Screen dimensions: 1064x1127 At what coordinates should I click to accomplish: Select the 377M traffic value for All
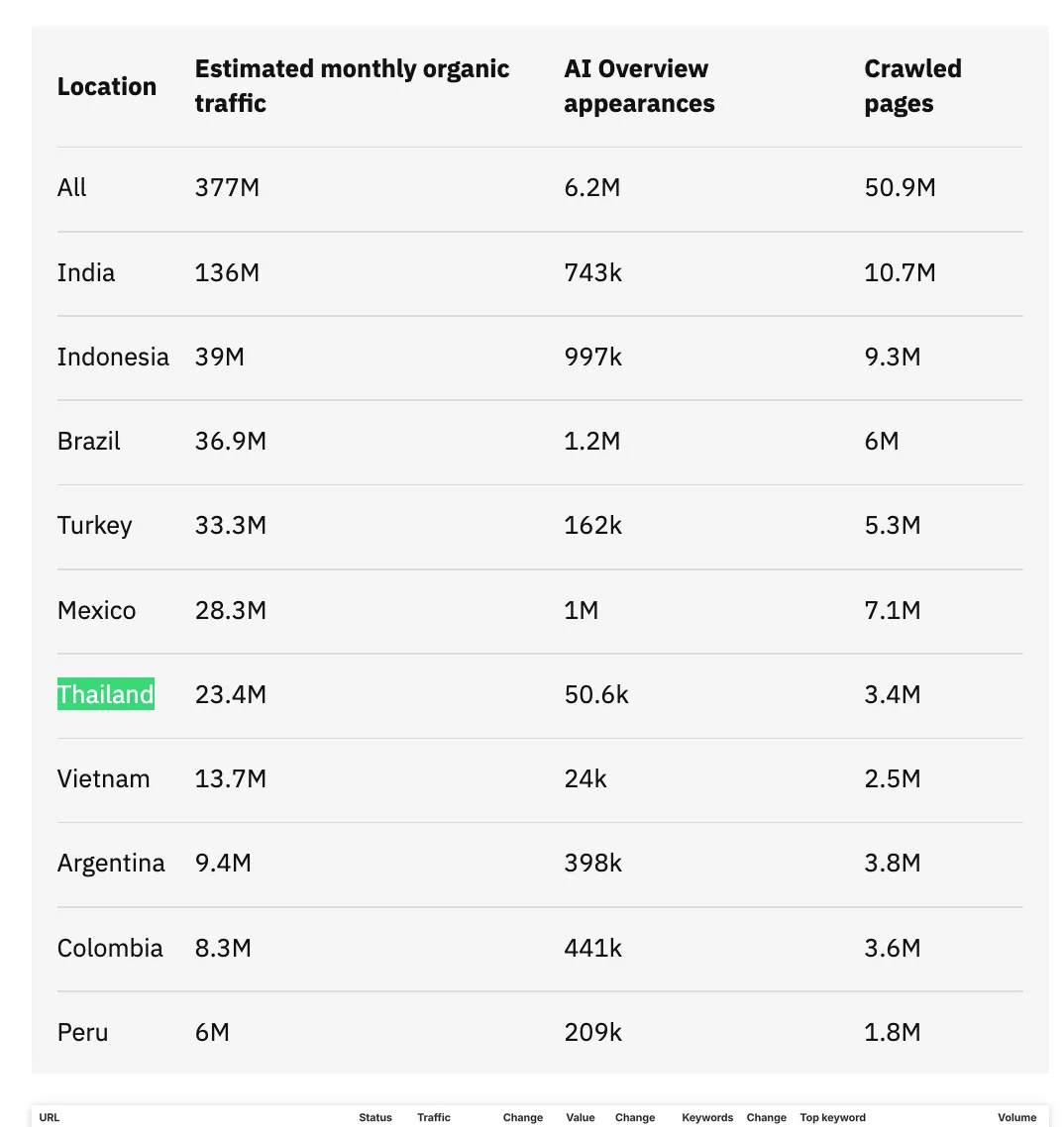[x=227, y=187]
